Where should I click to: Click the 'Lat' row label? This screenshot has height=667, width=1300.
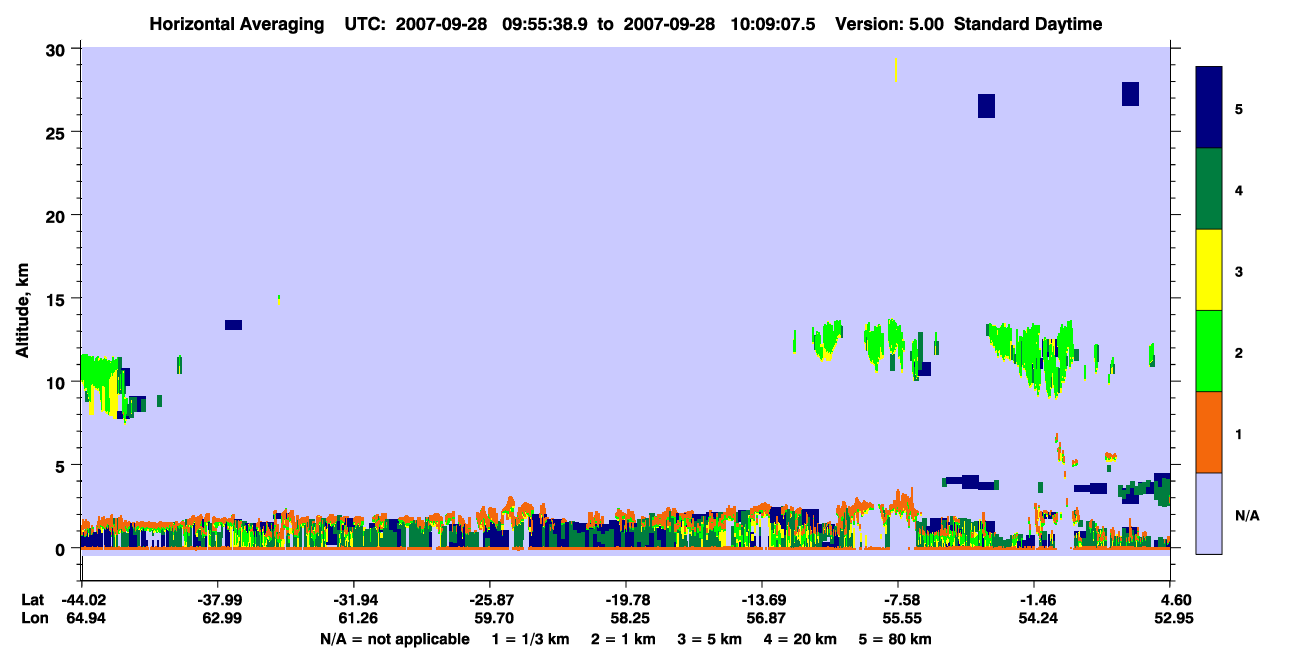33,600
